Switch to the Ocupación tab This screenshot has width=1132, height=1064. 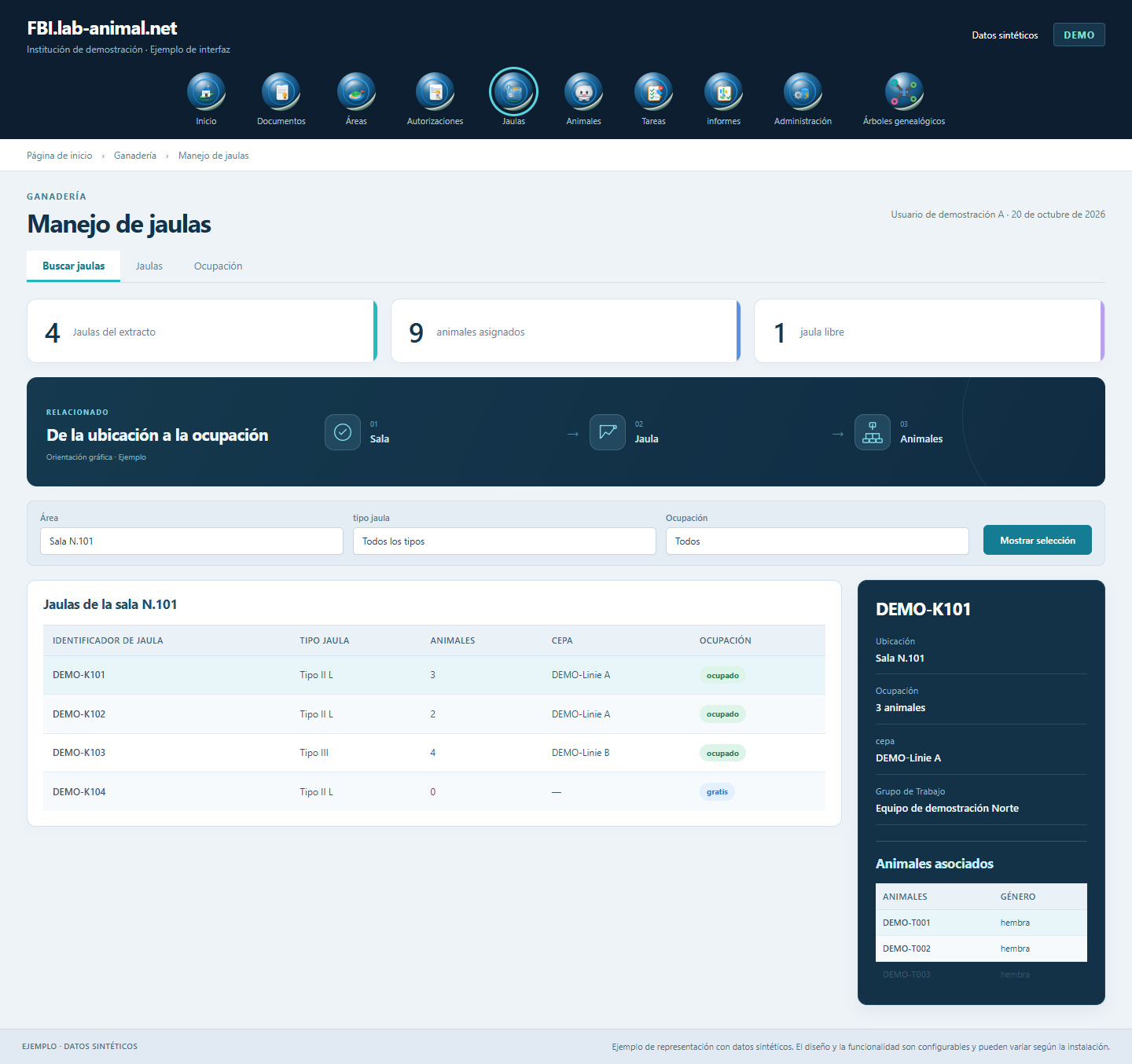coord(219,266)
